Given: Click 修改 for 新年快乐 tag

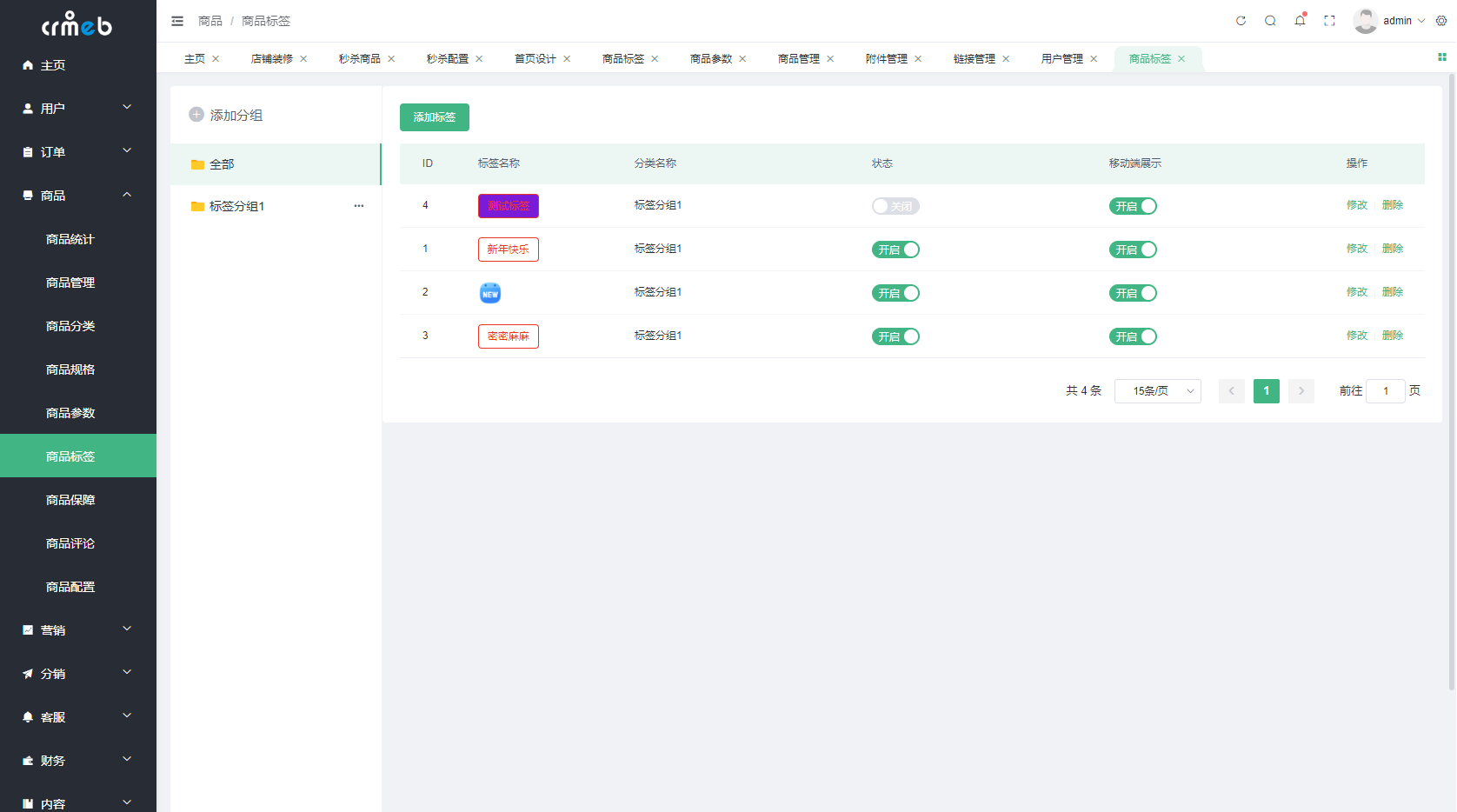Looking at the screenshot, I should click(x=1357, y=249).
